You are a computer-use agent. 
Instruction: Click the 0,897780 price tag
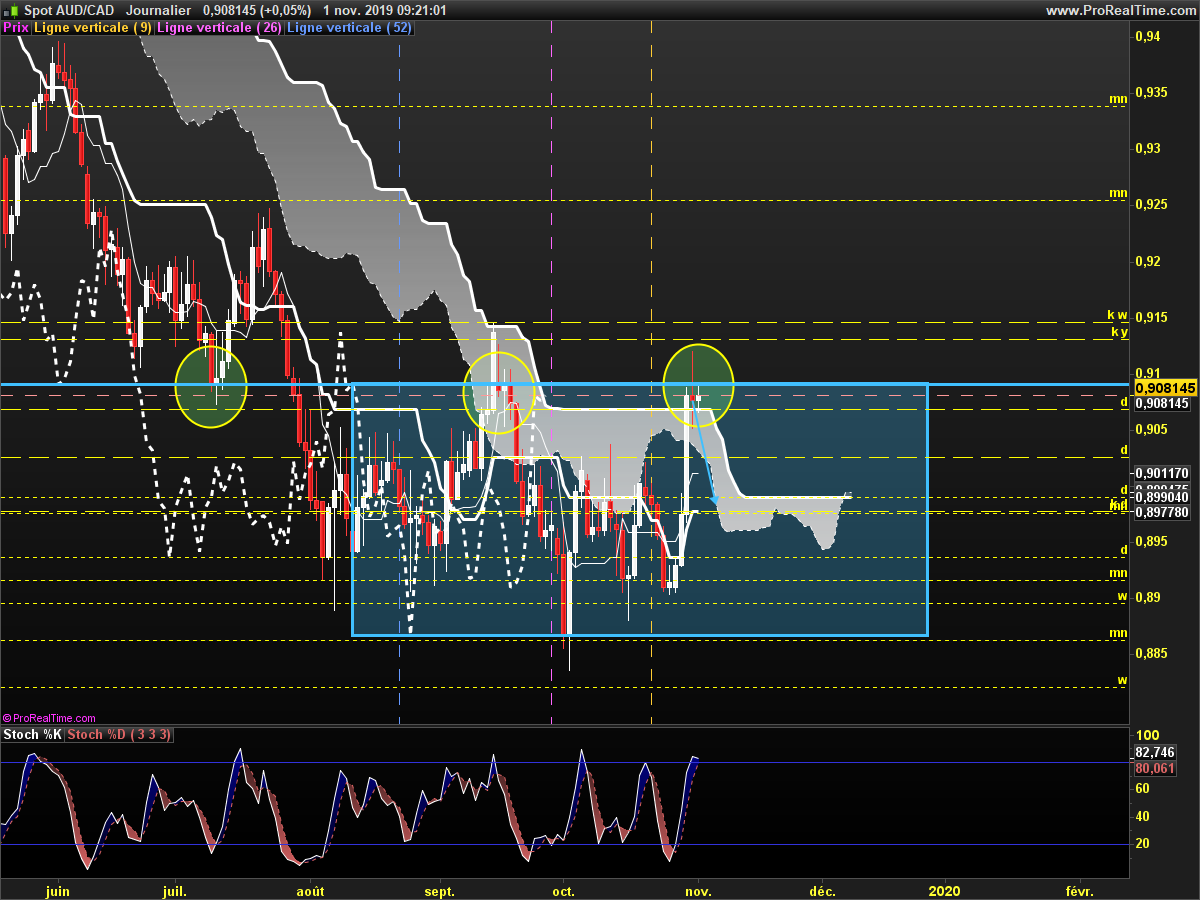(1161, 511)
